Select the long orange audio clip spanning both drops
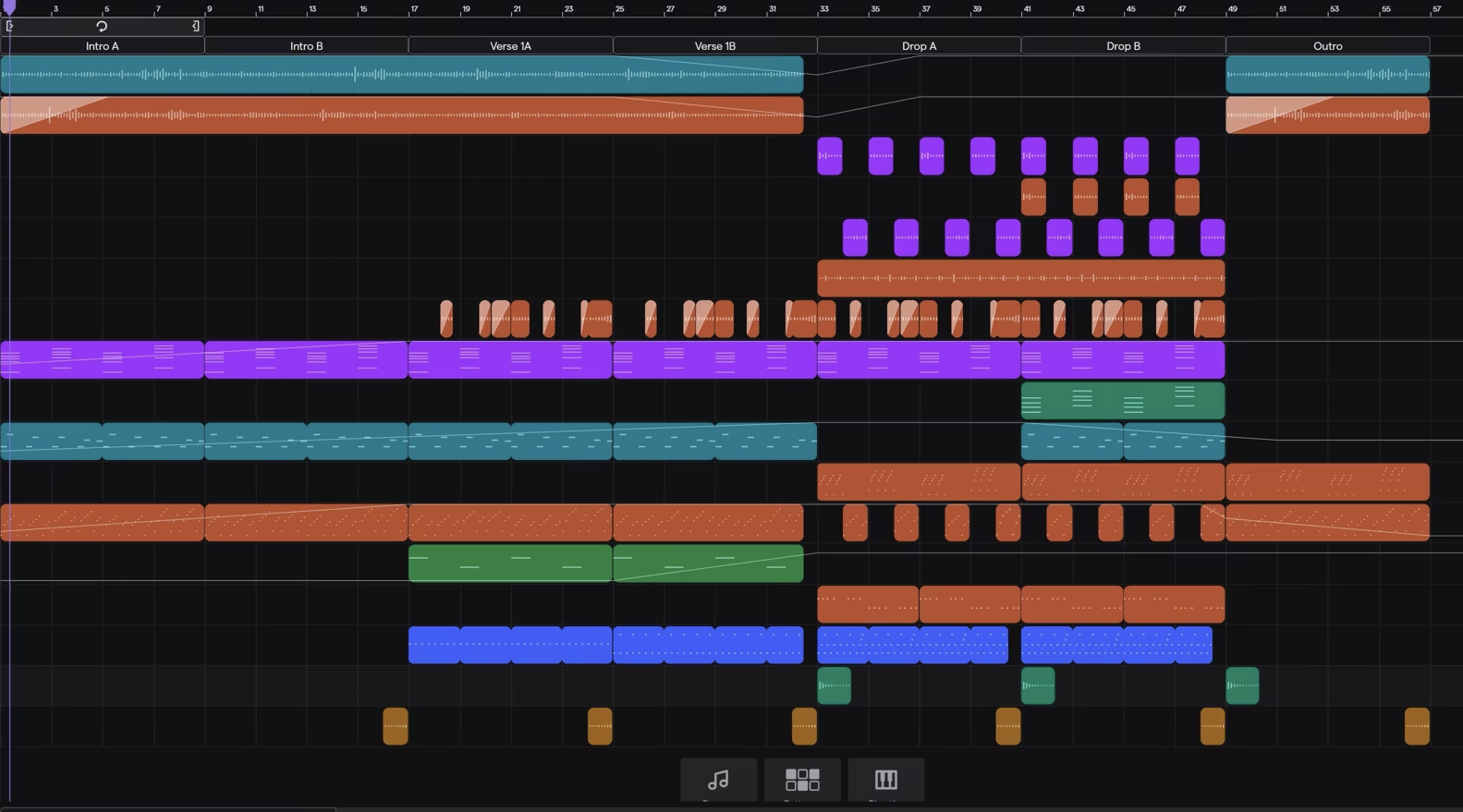This screenshot has width=1463, height=812. tap(1021, 278)
